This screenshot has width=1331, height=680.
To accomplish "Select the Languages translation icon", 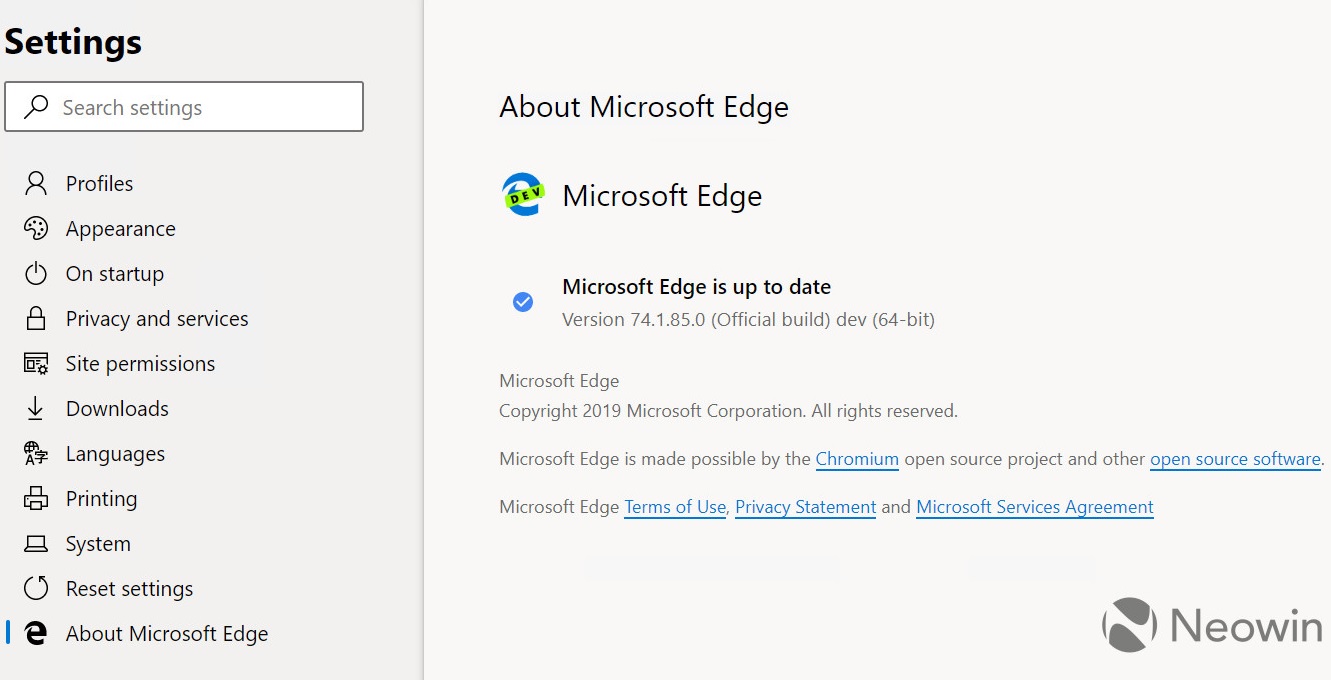I will 36,453.
